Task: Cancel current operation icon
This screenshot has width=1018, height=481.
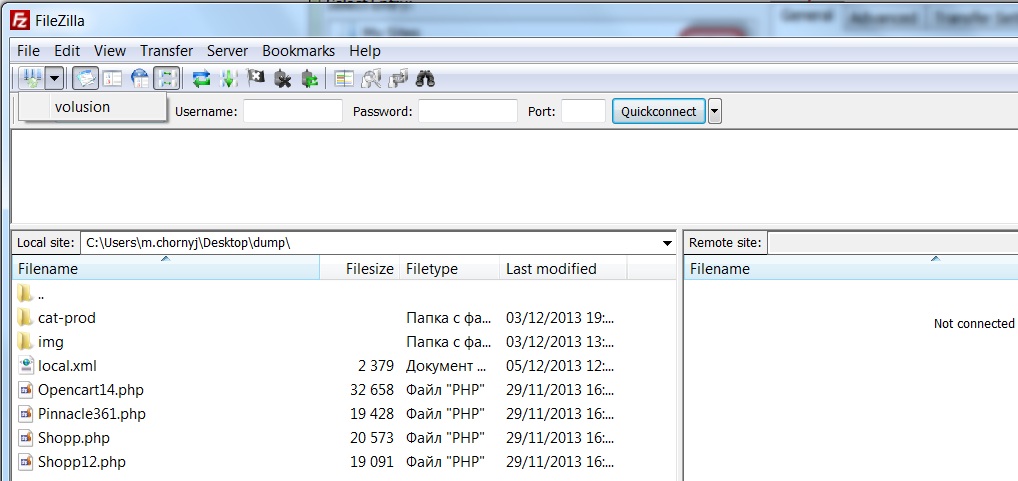Action: 256,78
